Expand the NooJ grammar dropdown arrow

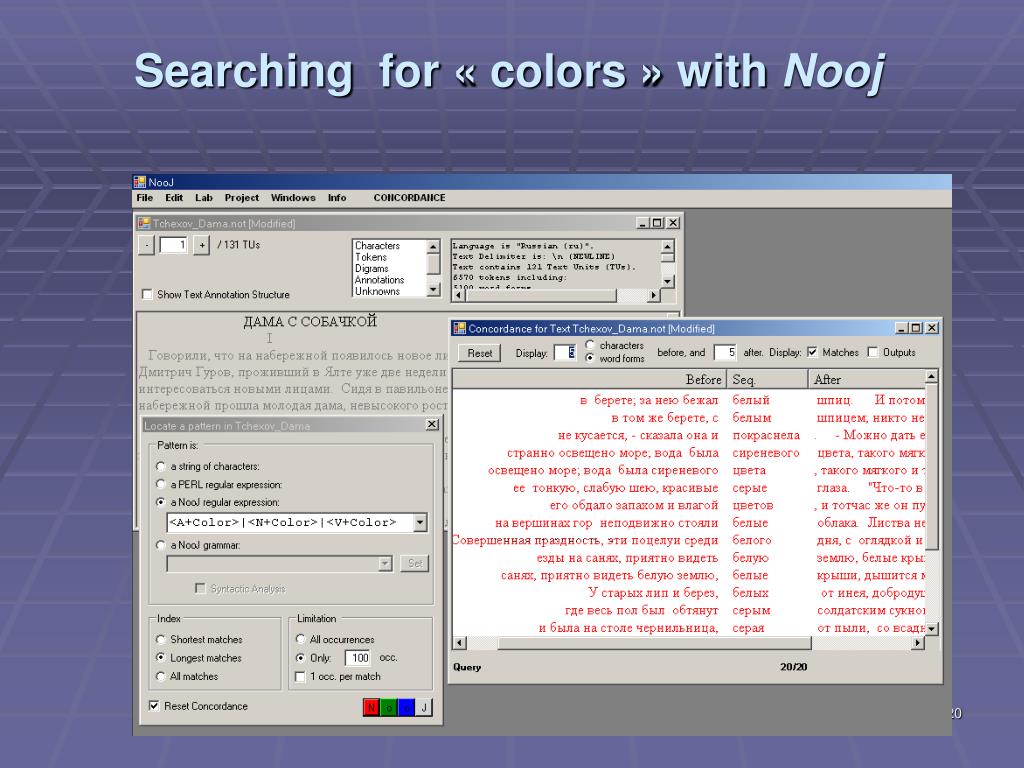tap(385, 564)
